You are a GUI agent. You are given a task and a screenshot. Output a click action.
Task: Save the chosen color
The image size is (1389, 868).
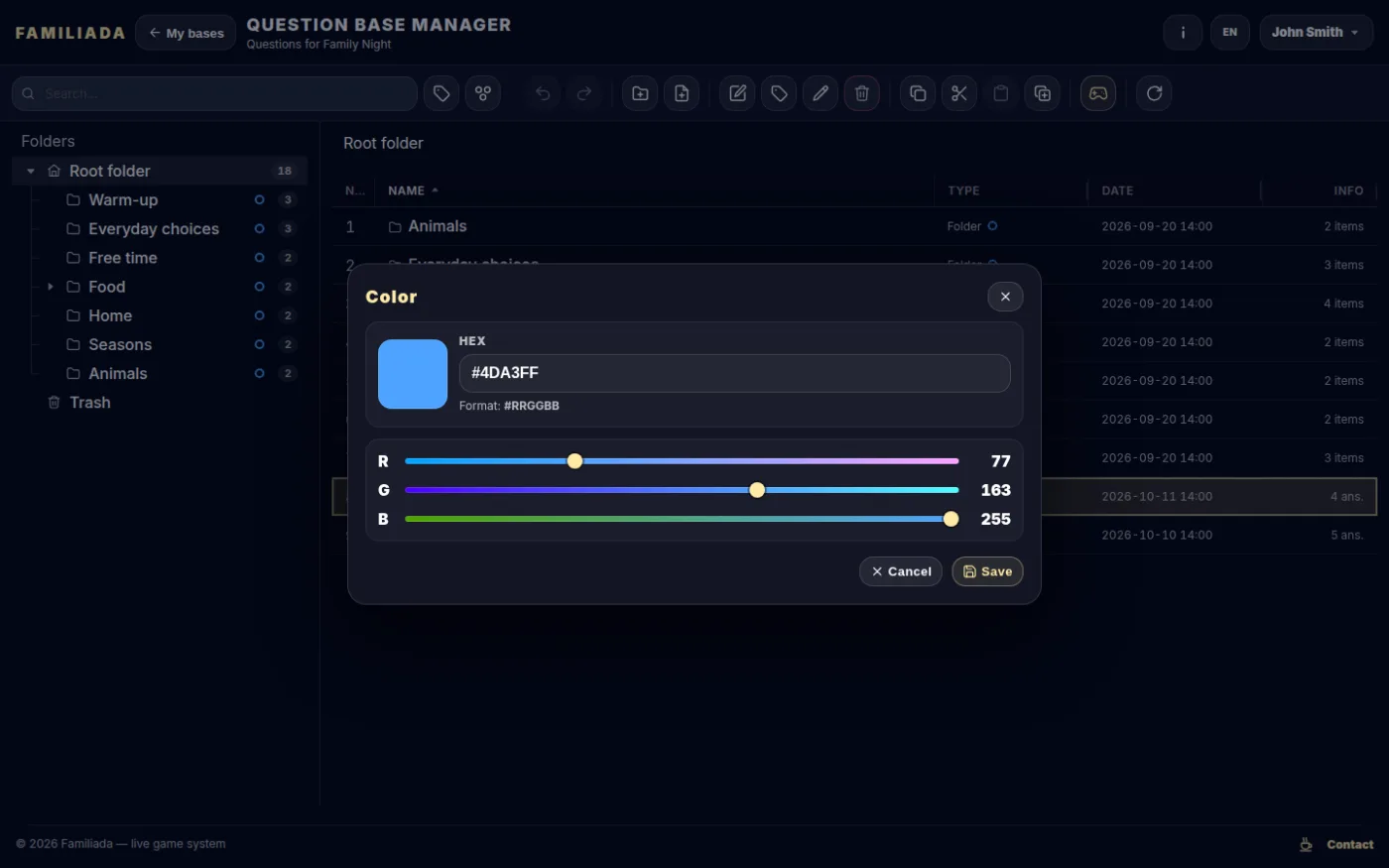(x=987, y=571)
